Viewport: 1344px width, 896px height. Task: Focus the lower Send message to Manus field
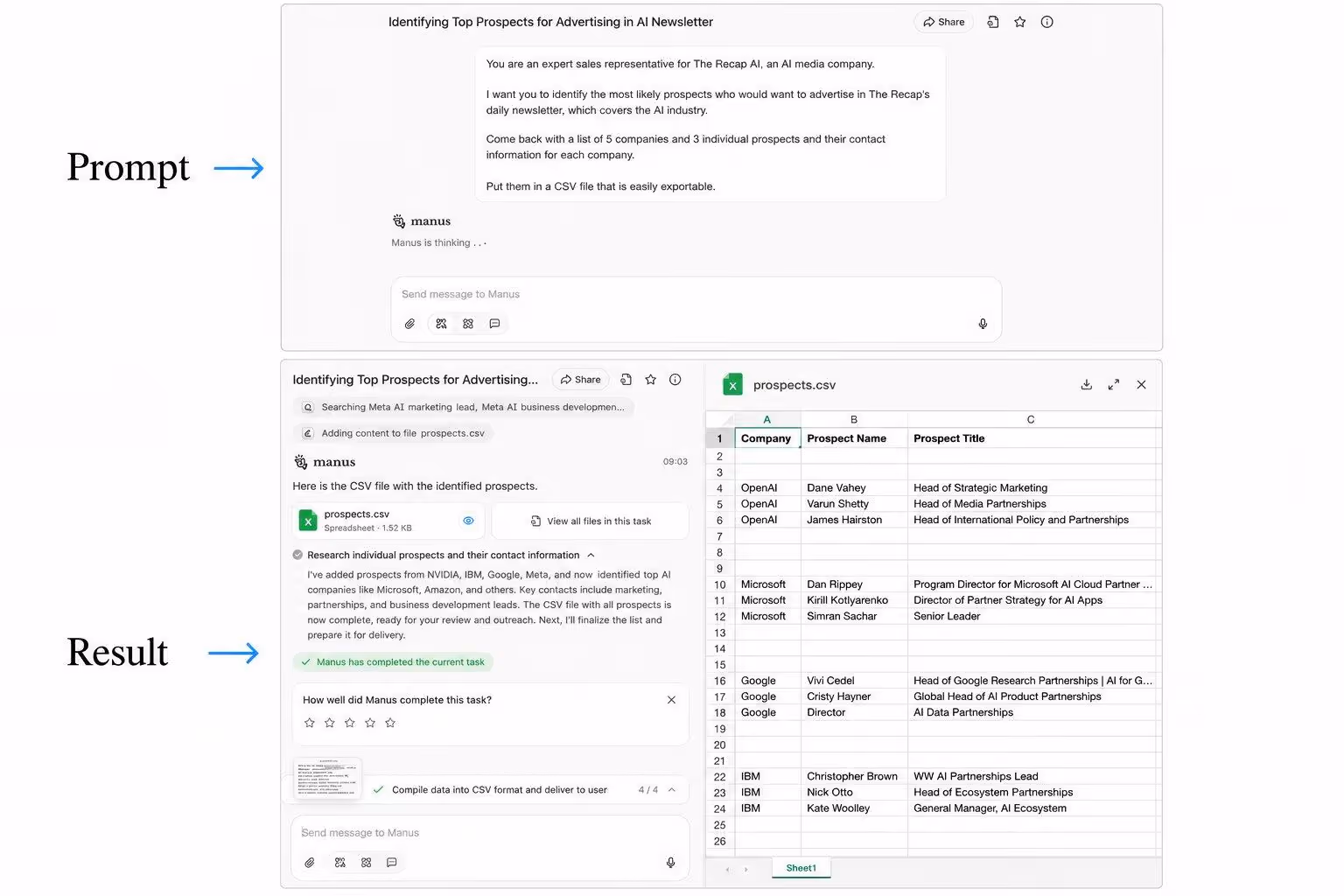pos(490,833)
